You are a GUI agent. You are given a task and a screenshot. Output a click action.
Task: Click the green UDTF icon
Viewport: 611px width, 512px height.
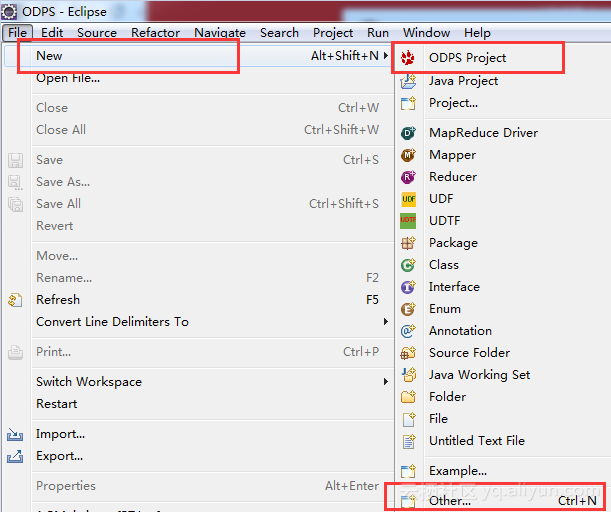click(408, 221)
